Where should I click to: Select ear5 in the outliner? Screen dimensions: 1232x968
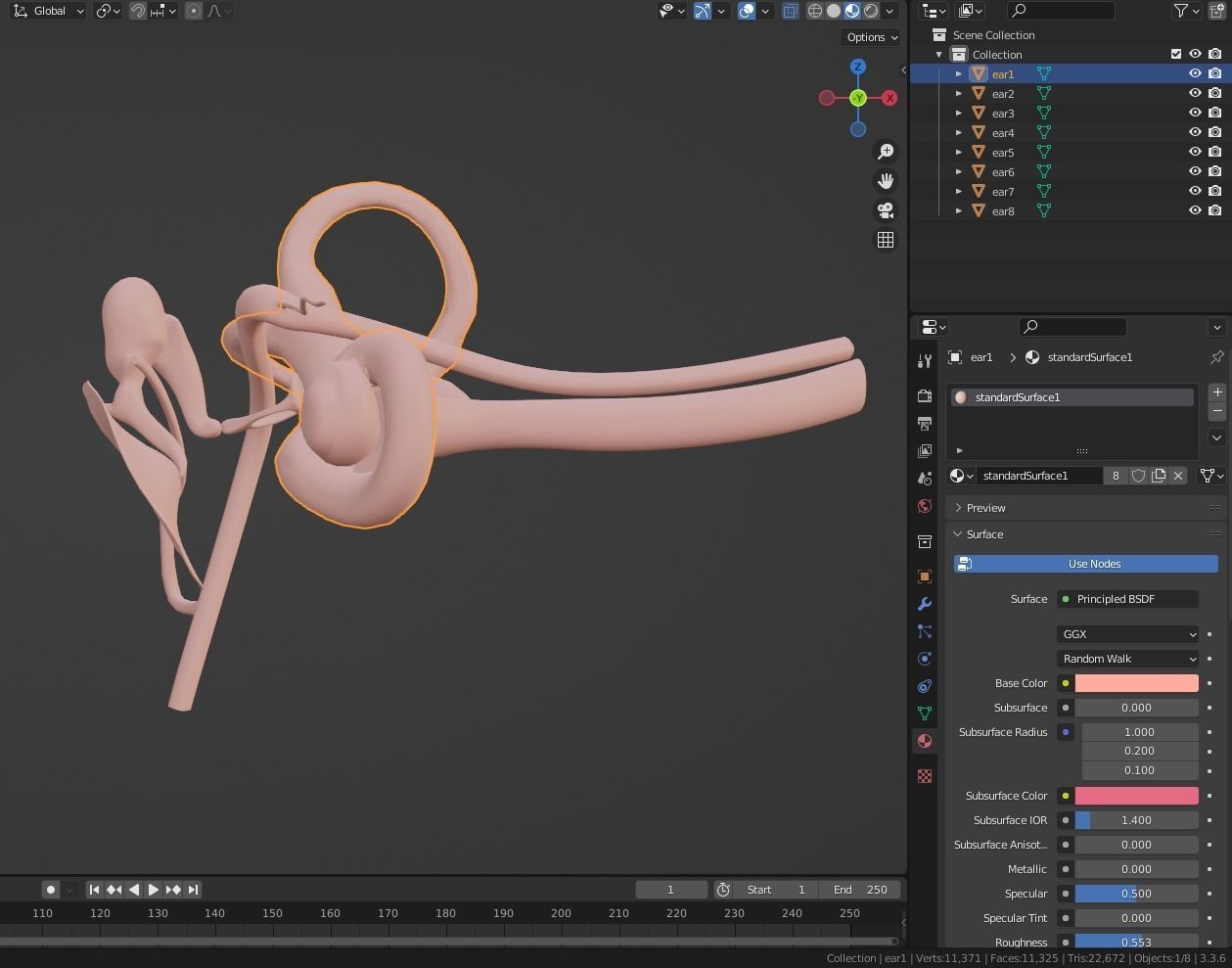[1003, 152]
